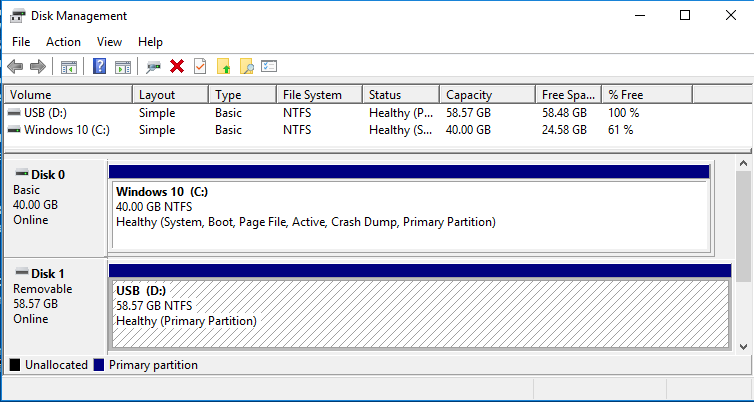This screenshot has width=754, height=402.
Task: Open Help via the blue question mark icon
Action: pos(100,66)
